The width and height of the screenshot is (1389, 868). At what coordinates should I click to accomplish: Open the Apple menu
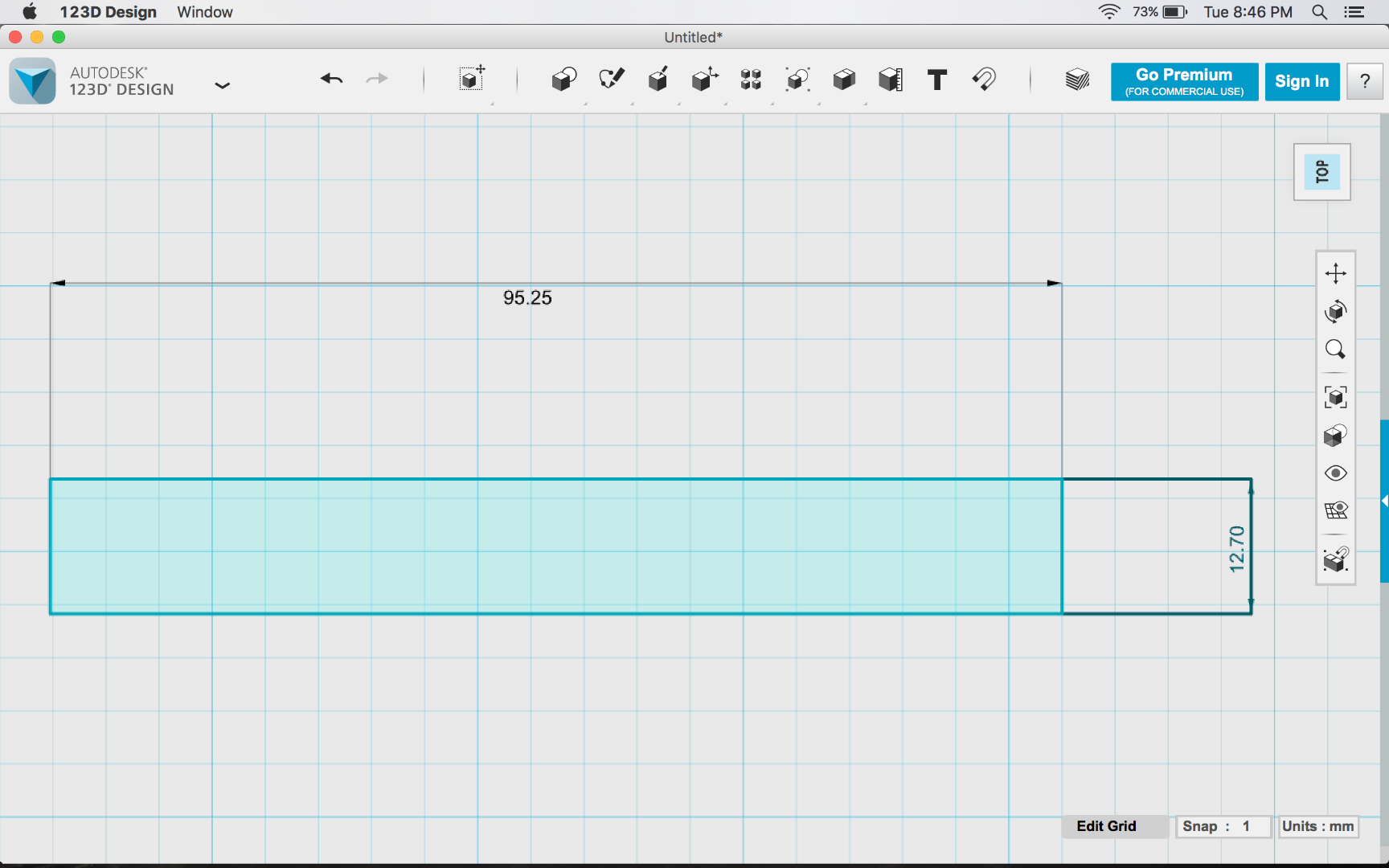(x=30, y=12)
